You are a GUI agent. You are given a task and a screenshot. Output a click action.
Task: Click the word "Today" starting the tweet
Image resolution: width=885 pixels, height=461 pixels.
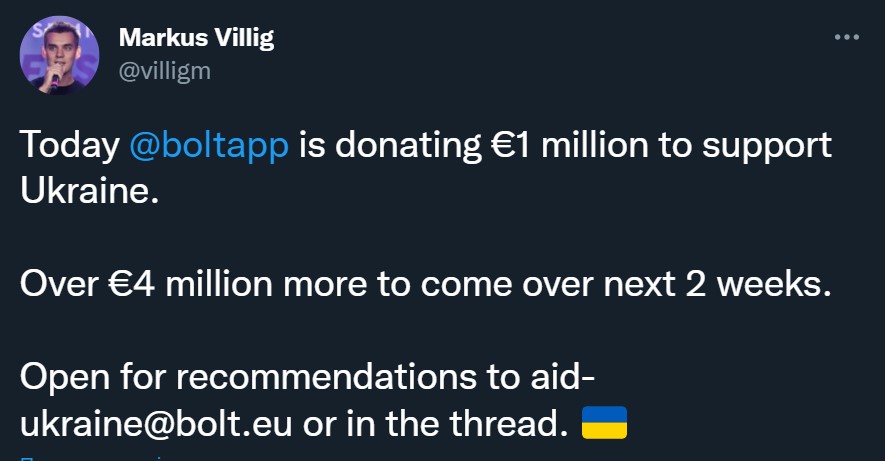69,146
